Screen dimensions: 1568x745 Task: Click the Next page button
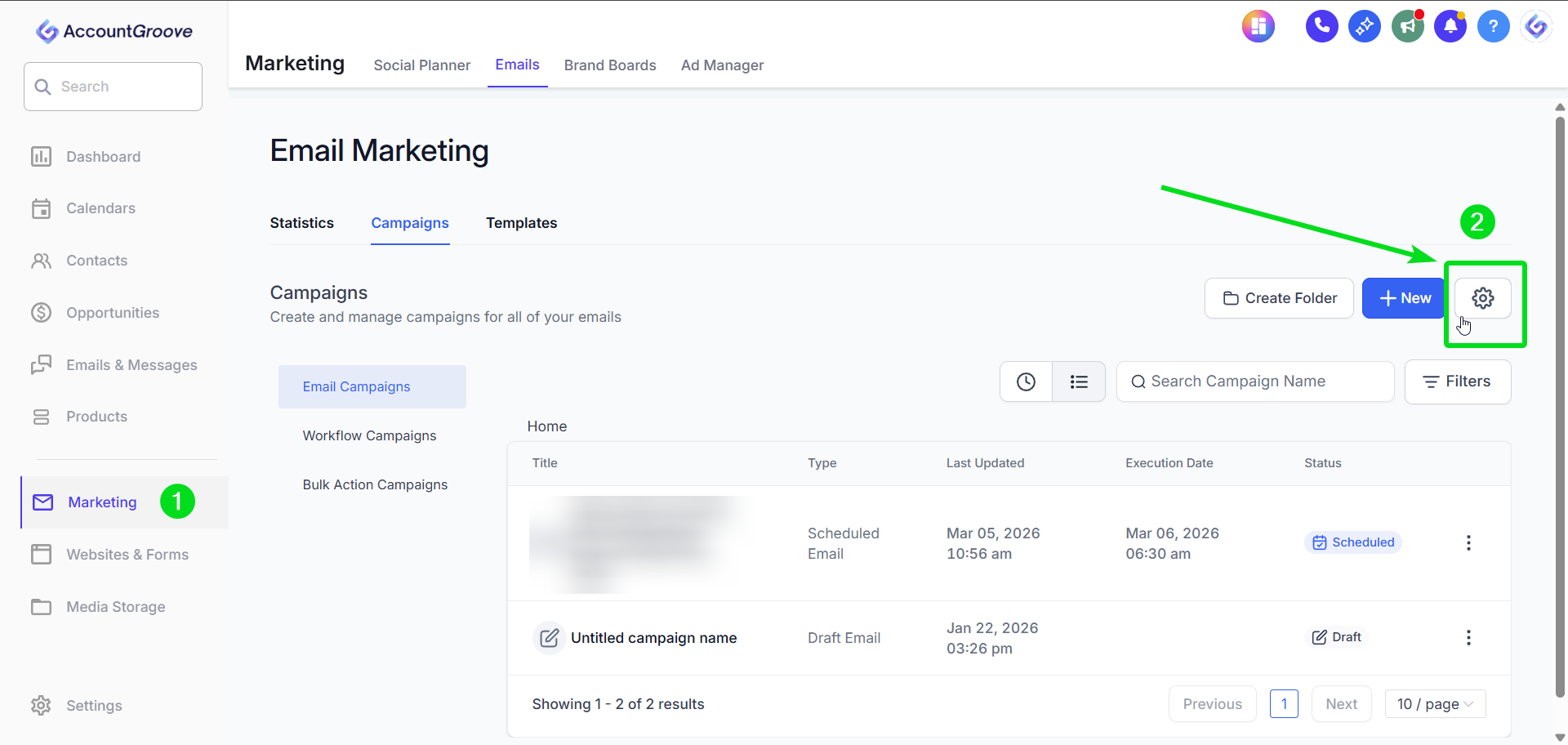click(x=1342, y=704)
